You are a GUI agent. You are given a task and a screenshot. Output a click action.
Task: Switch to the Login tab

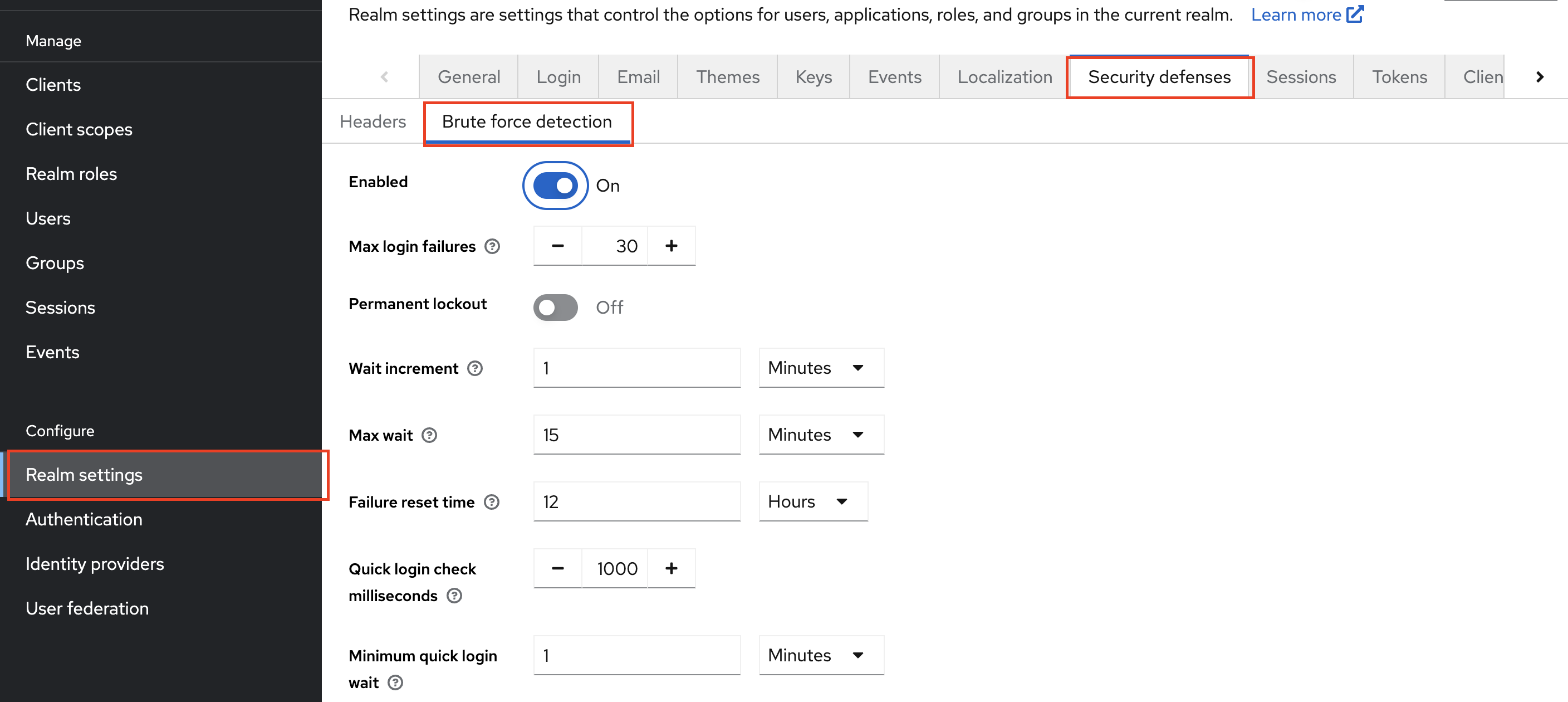click(558, 77)
